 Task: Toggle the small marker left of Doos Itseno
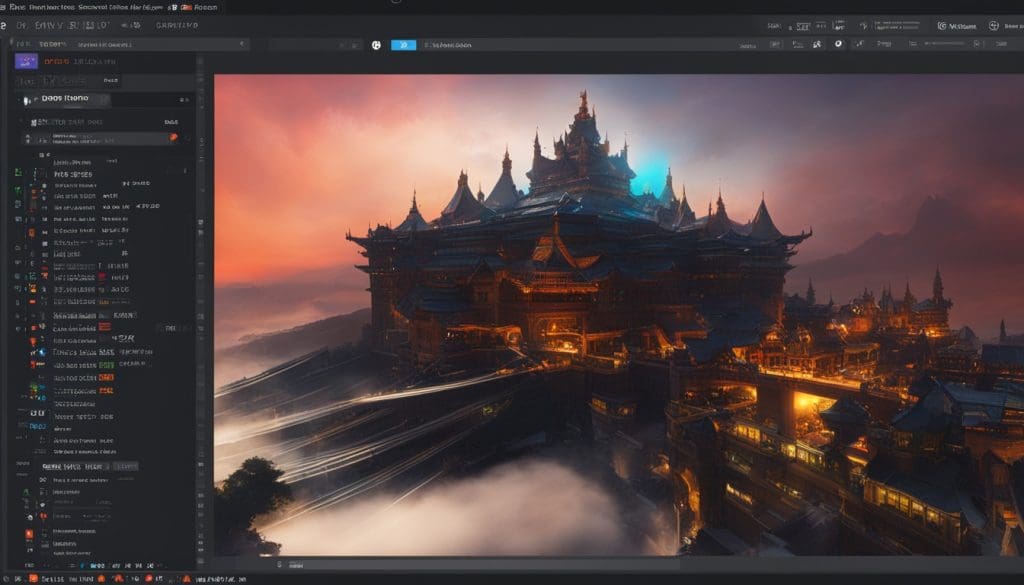[22, 100]
